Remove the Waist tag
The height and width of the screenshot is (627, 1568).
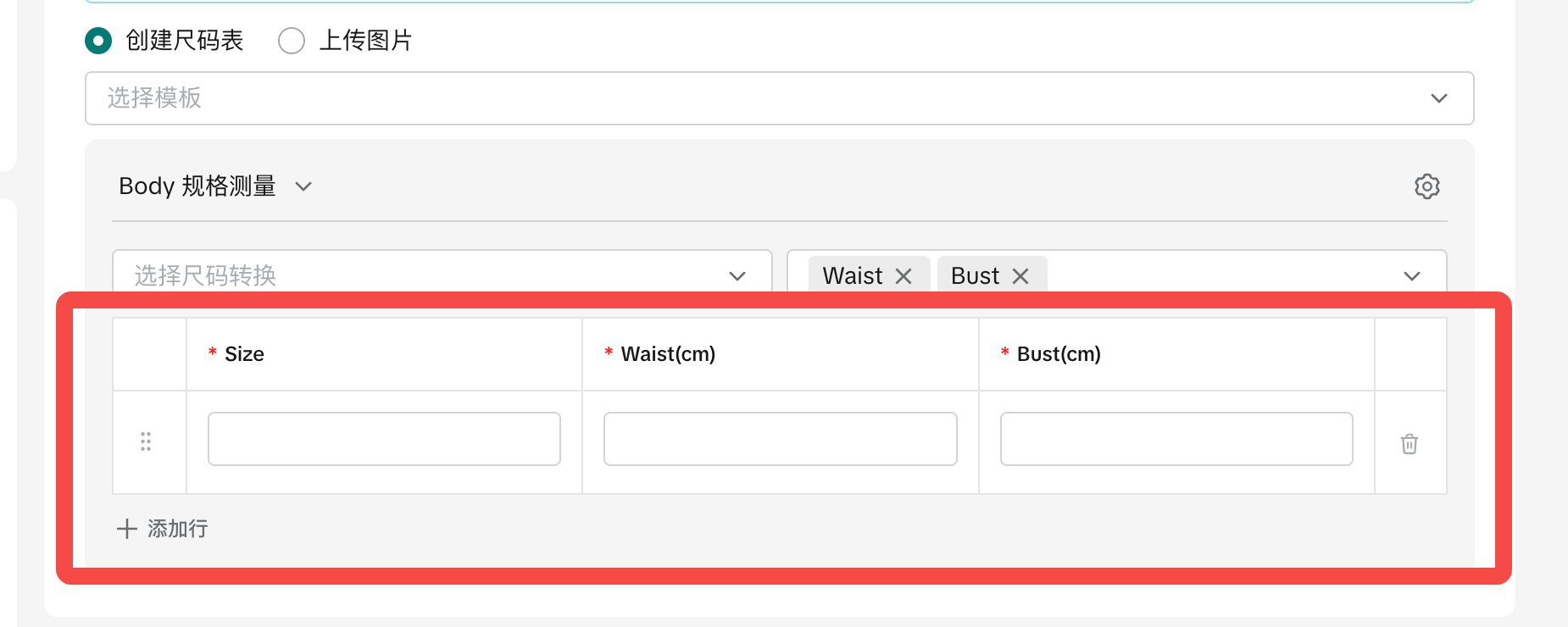tap(904, 276)
